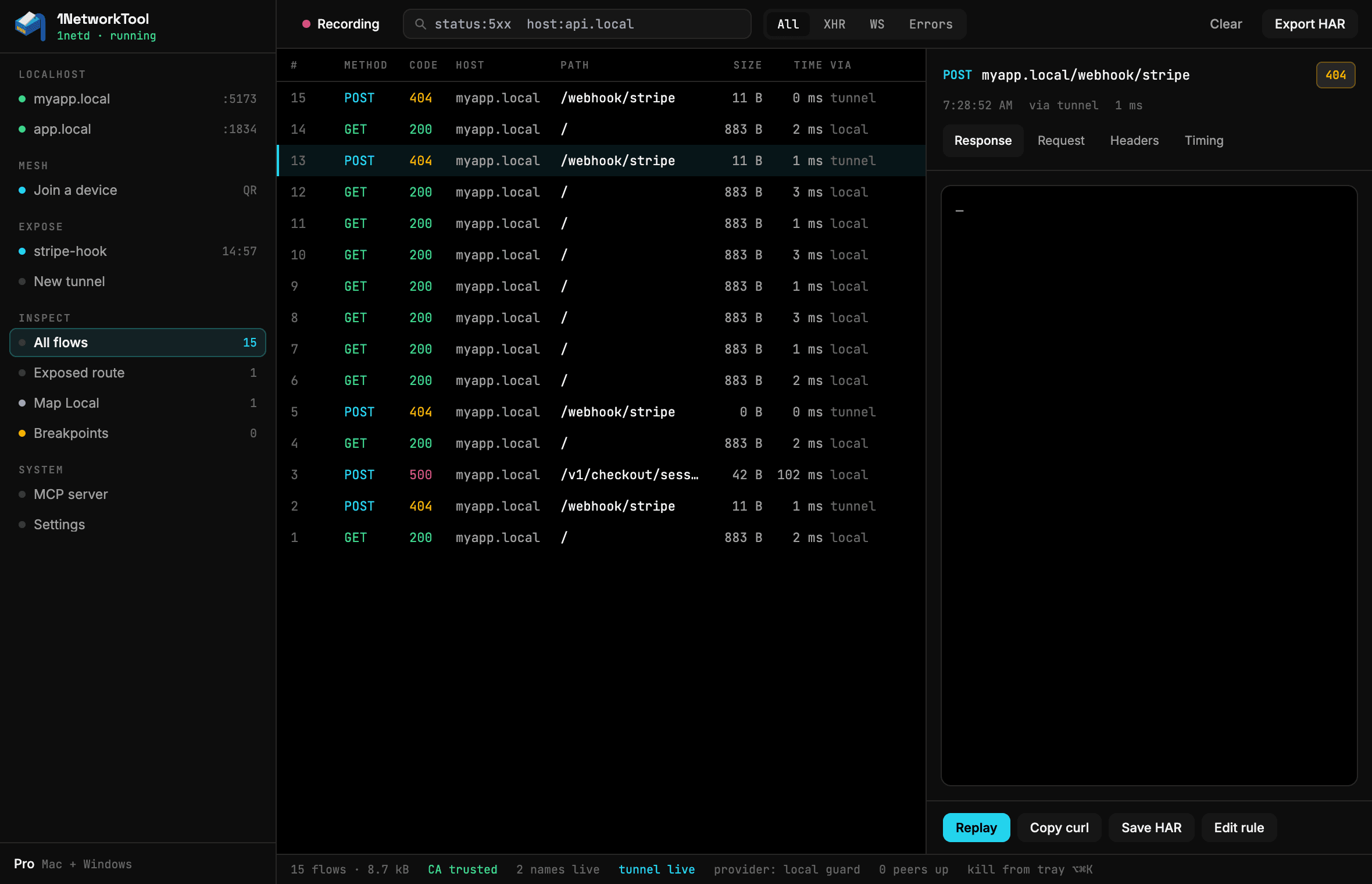This screenshot has height=884, width=1372.
Task: Select the WS filter tab
Action: click(x=877, y=24)
